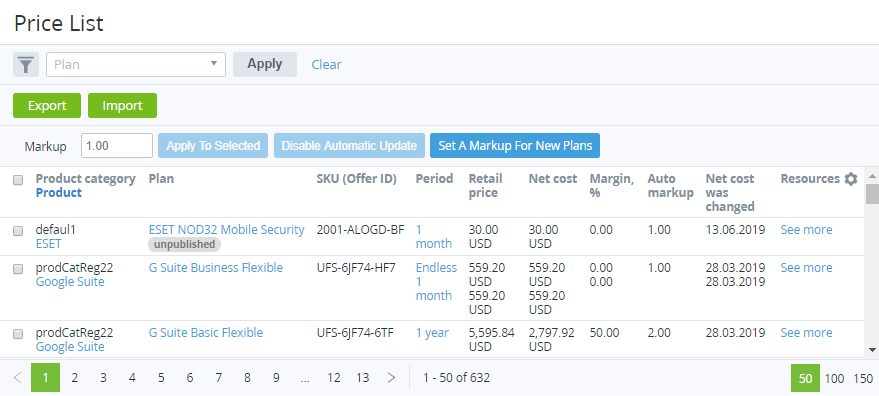Click the scrollbar up arrow
The image size is (879, 396).
(x=872, y=176)
